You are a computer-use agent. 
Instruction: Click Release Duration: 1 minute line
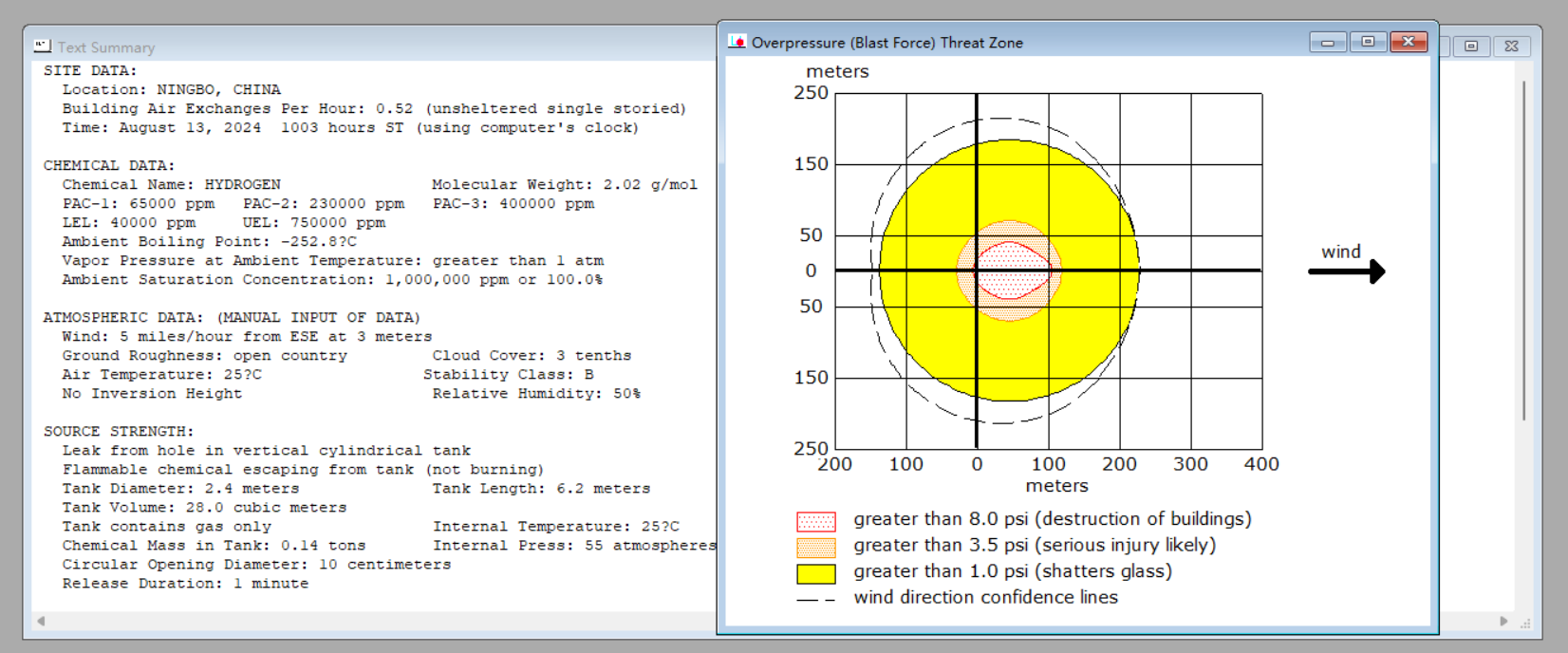[186, 584]
